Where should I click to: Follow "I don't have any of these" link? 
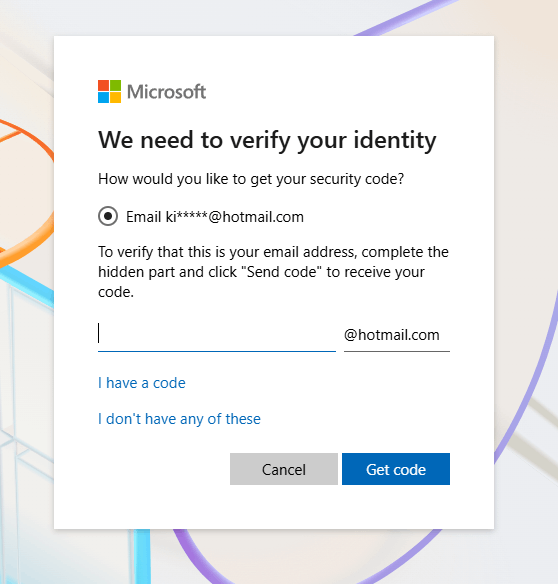179,419
